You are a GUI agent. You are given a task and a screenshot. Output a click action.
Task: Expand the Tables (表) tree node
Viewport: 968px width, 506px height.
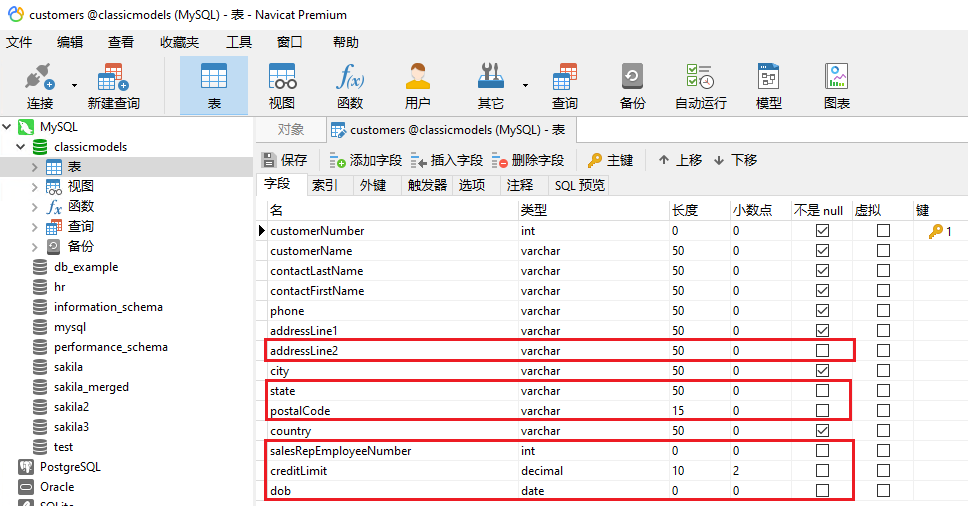point(35,167)
